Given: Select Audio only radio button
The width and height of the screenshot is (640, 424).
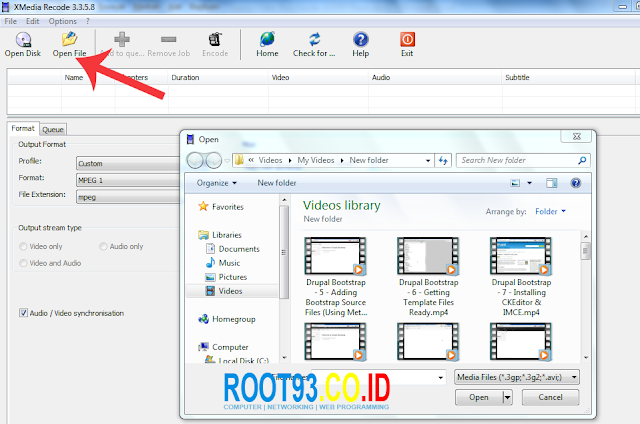Looking at the screenshot, I should tap(103, 246).
